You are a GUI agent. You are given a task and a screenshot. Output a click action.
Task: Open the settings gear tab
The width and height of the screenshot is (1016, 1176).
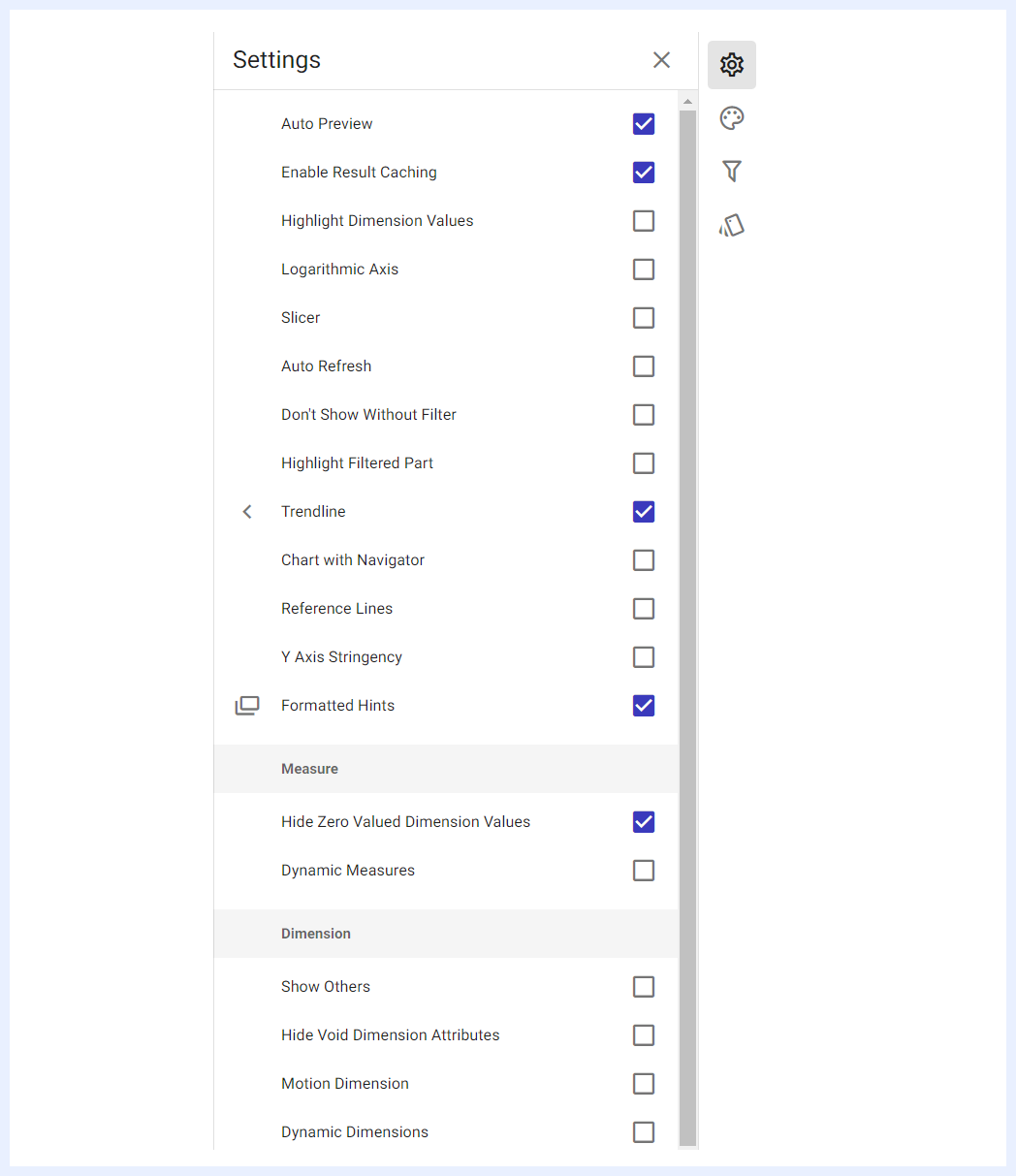coord(732,65)
